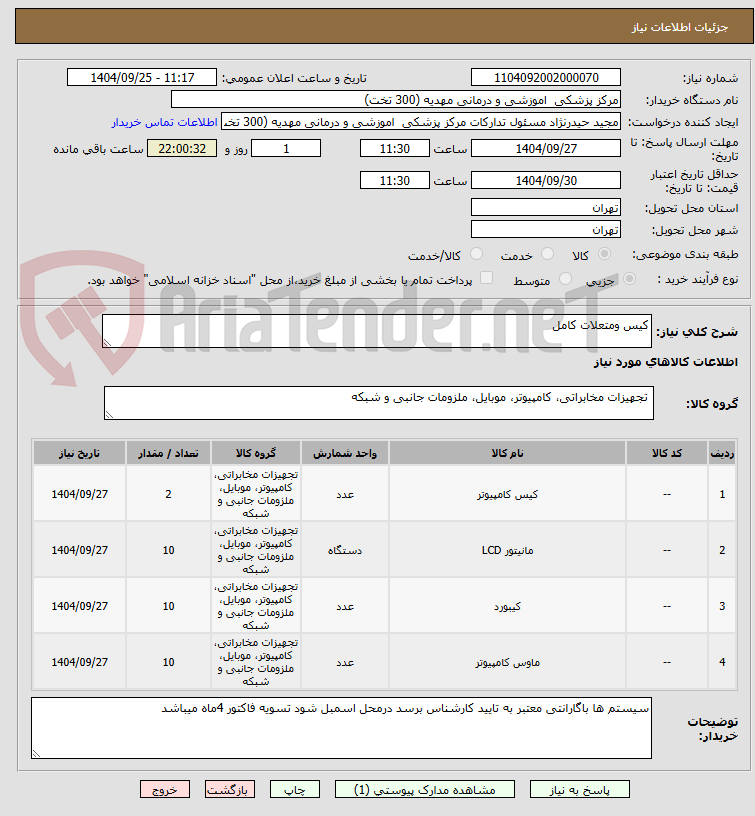The width and height of the screenshot is (755, 816).
Task: Click مشاهده مدارک پیوستی (1) button
Action: coord(425,789)
